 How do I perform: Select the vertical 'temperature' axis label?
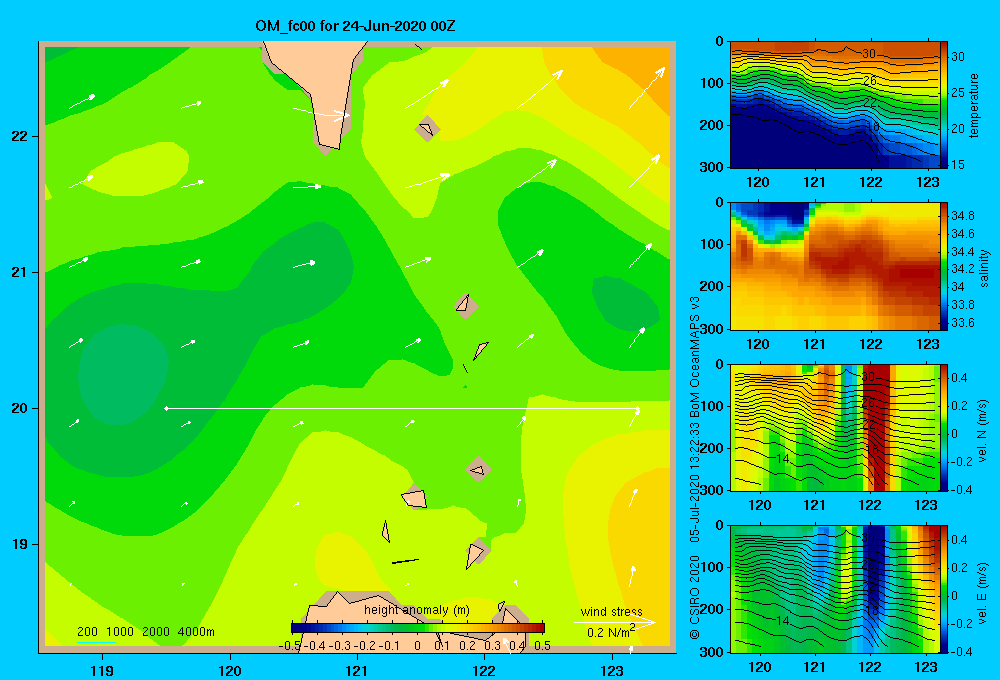(x=974, y=105)
